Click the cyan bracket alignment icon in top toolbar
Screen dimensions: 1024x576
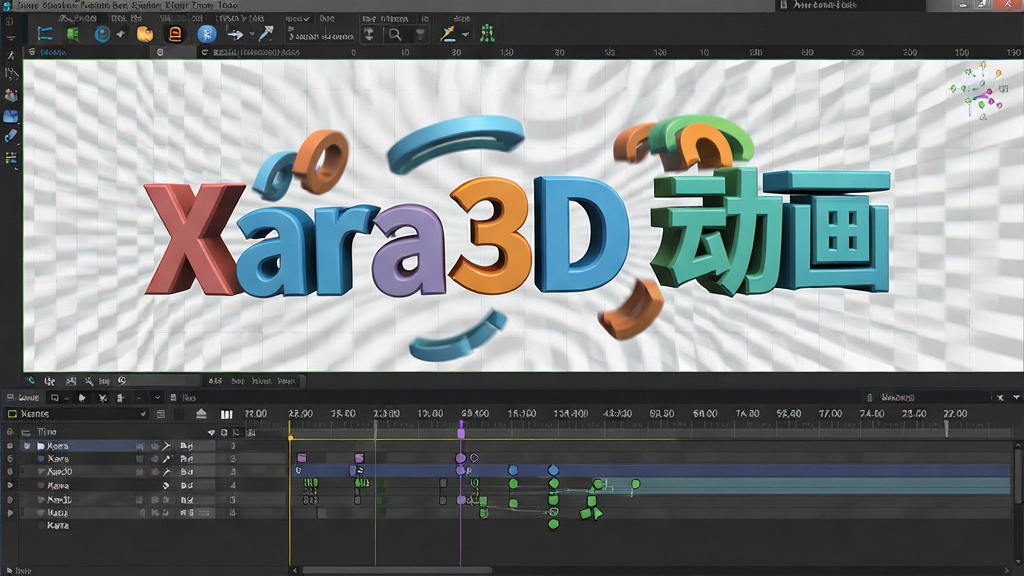45,34
